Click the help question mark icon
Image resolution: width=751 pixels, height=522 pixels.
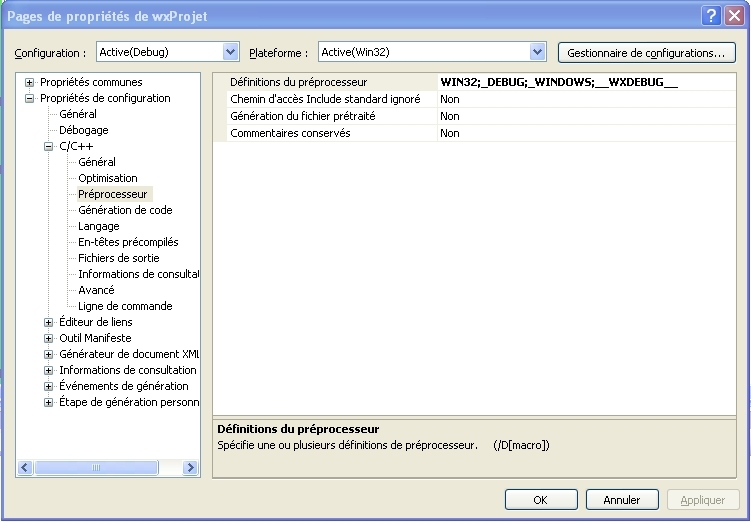710,14
